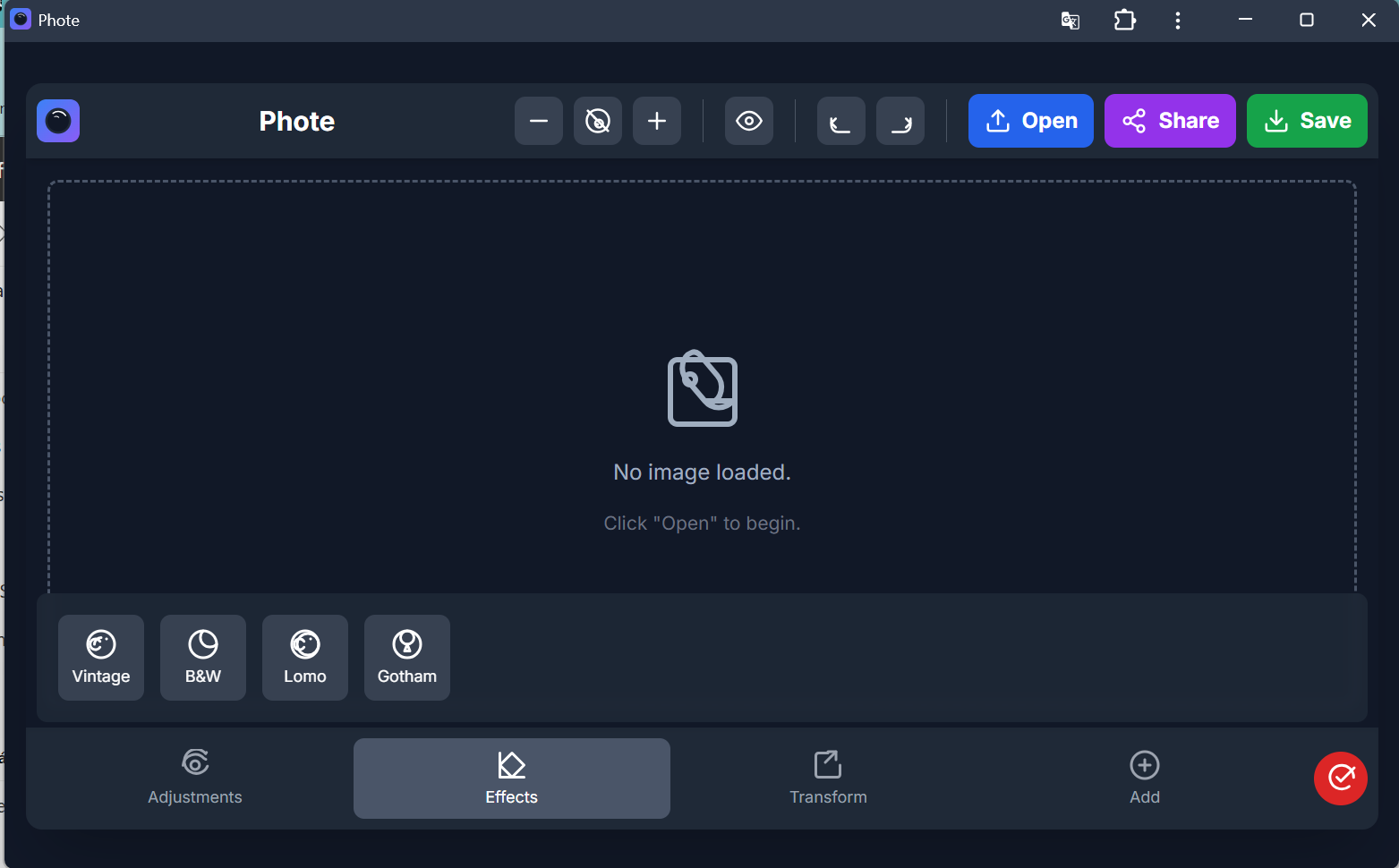Viewport: 1399px width, 868px height.
Task: Zoom out with the minus button
Action: pos(539,121)
